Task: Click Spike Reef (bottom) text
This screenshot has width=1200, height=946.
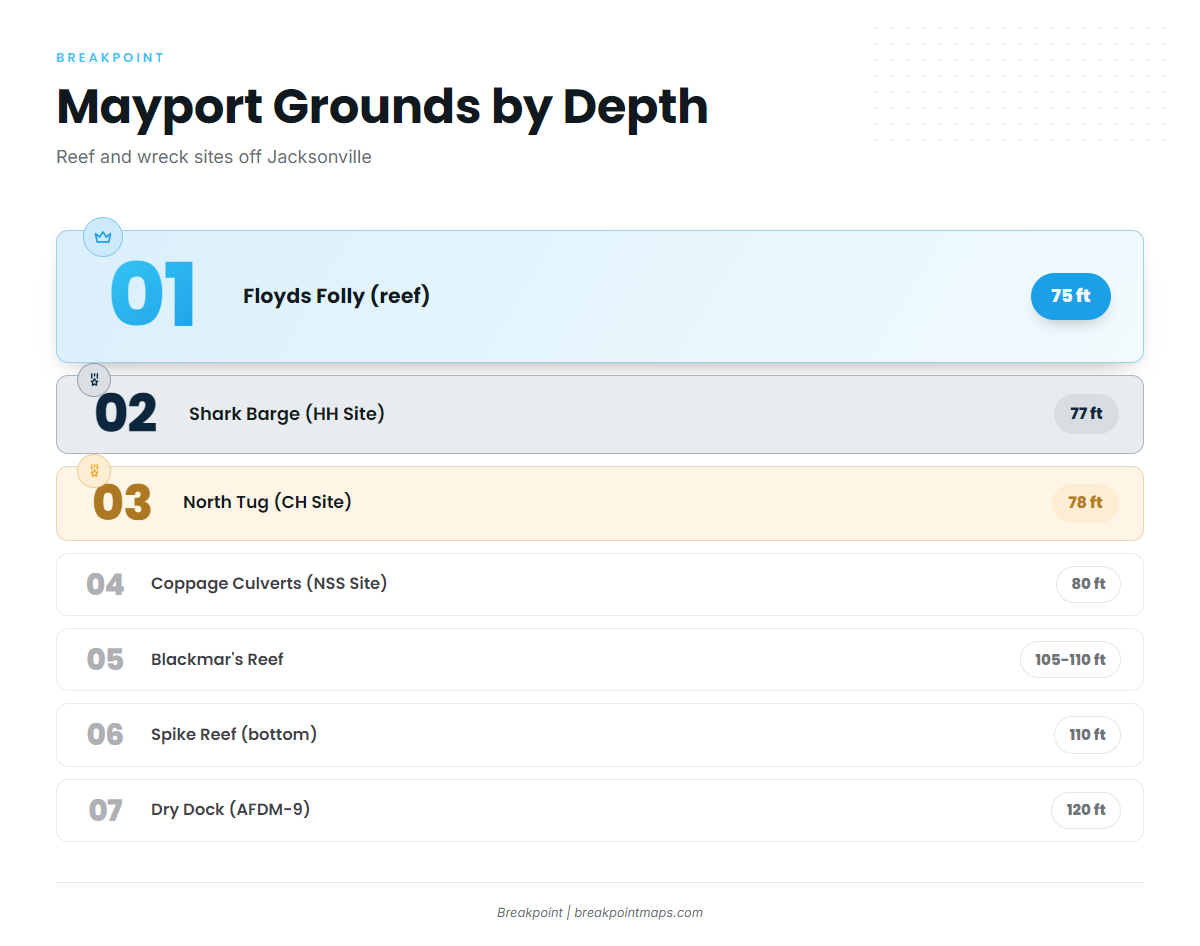Action: pos(234,734)
